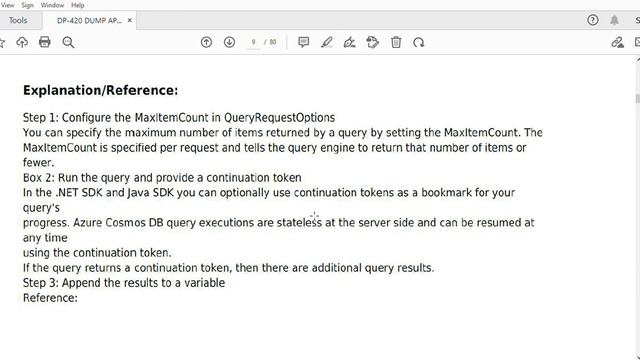Open help question mark icon
The width and height of the screenshot is (640, 360).
(593, 20)
